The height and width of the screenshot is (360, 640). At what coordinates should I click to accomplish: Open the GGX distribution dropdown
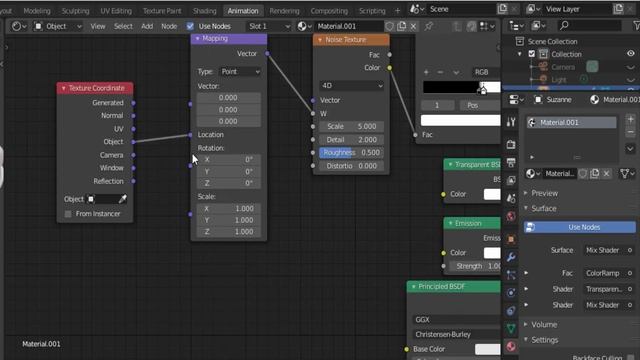(x=456, y=320)
